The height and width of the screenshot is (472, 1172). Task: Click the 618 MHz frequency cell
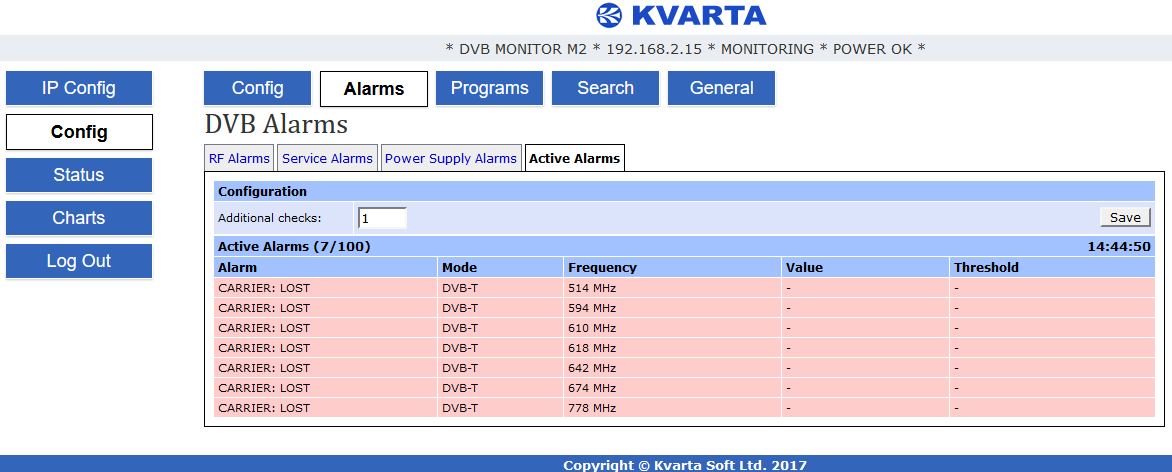(673, 348)
